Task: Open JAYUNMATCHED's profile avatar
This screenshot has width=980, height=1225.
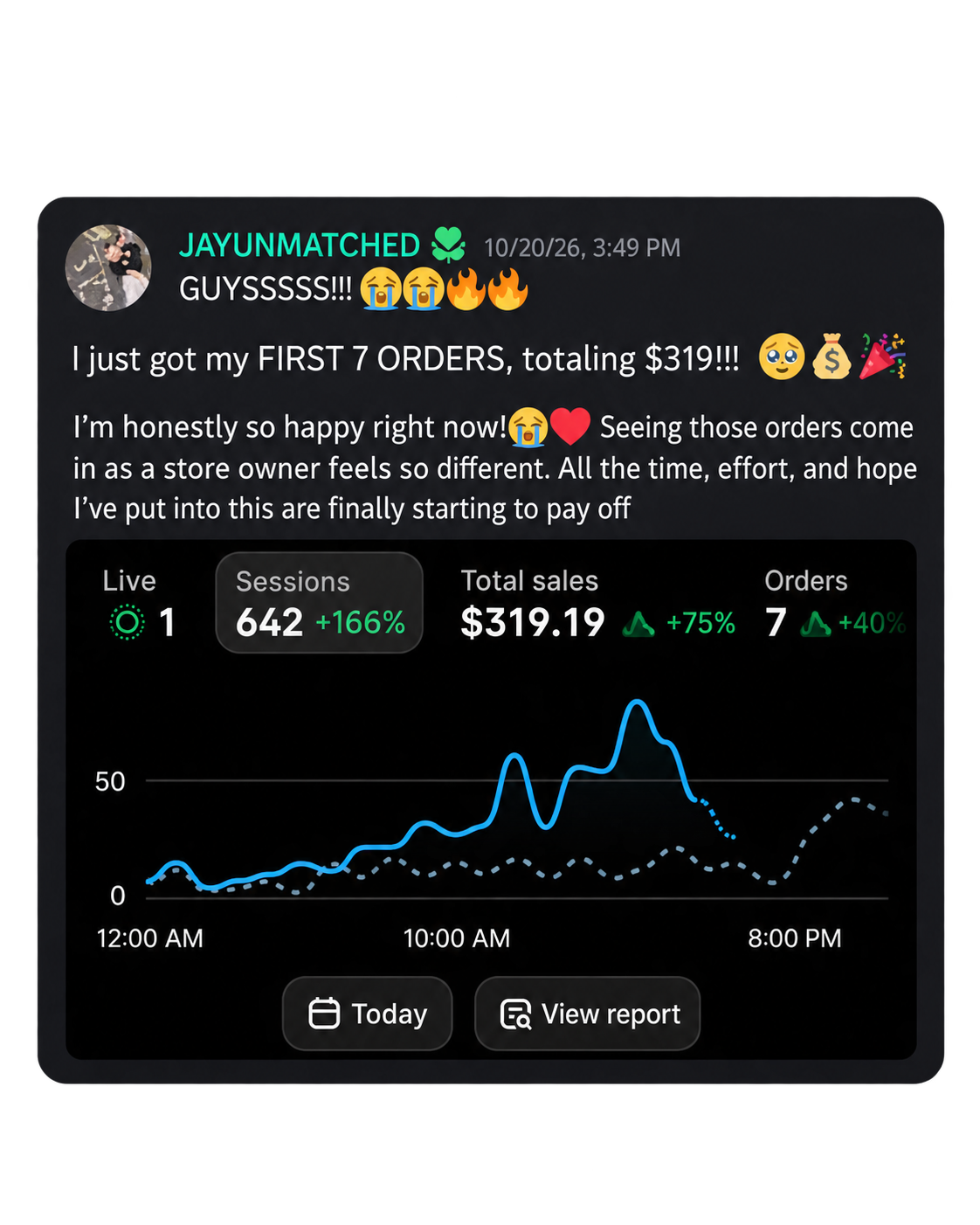Action: [x=108, y=267]
